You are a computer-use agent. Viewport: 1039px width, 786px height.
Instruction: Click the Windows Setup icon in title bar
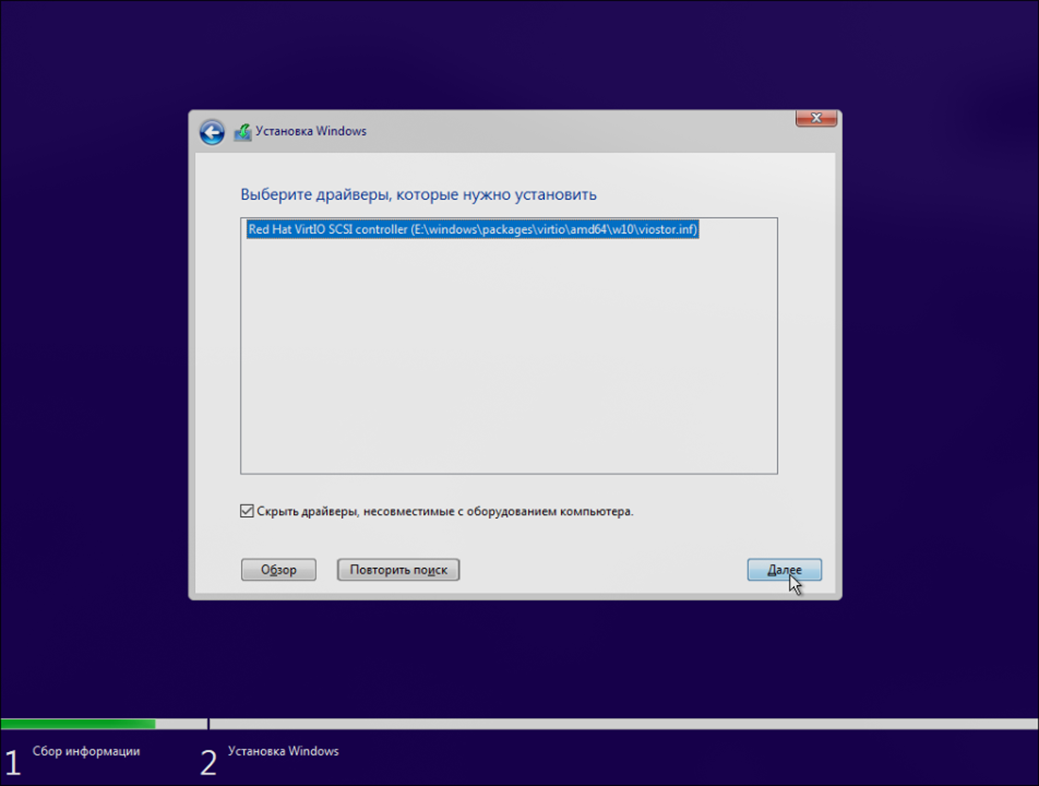243,132
